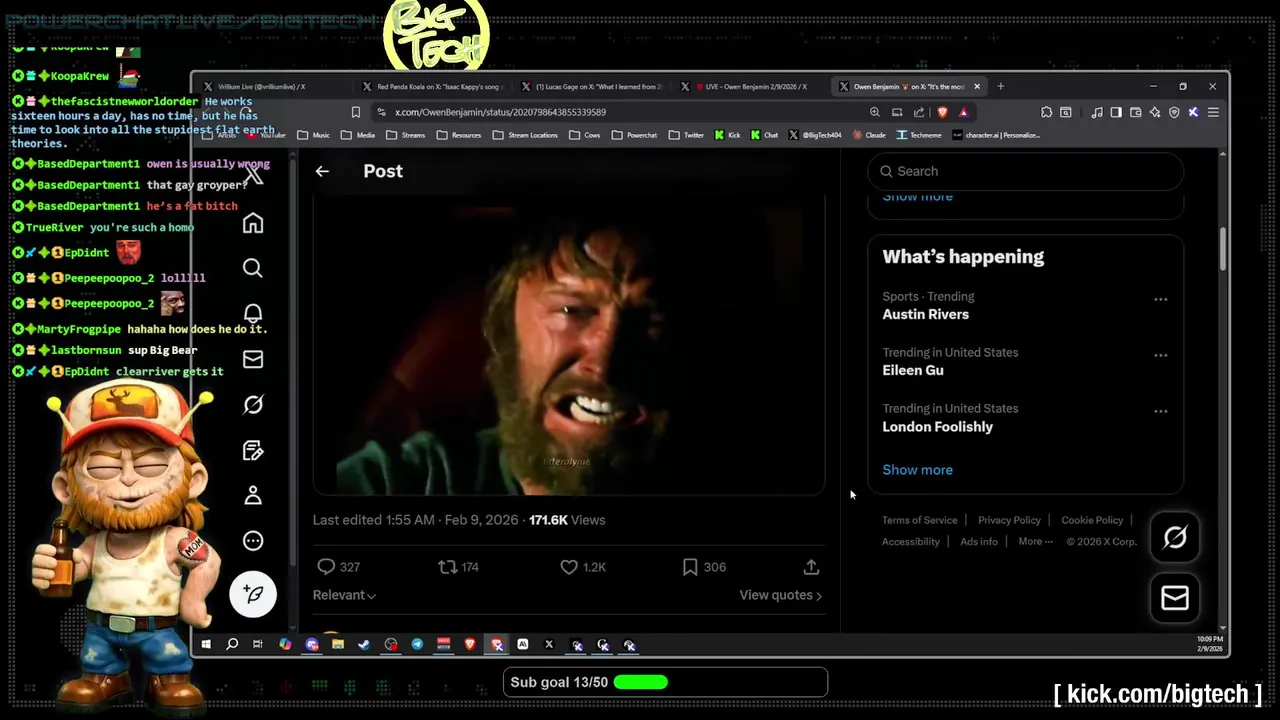
Task: Open More options circle in sidebar
Action: [x=253, y=541]
